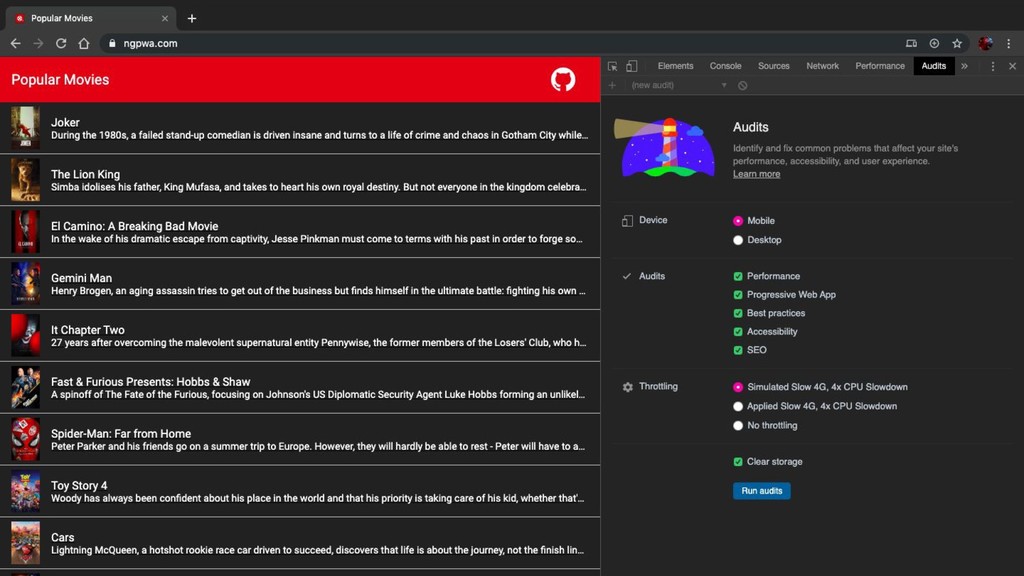Switch to the Network tab
The image size is (1024, 576).
pos(822,66)
